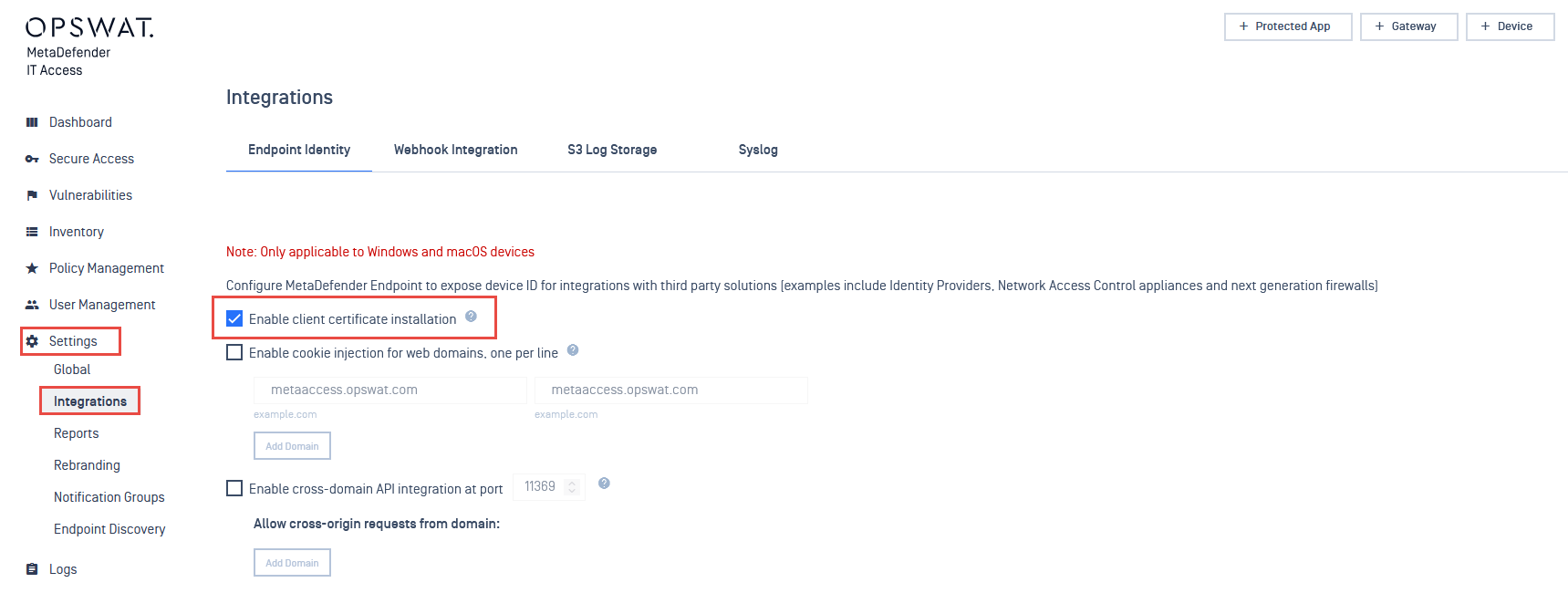The image size is (1568, 614).
Task: Click the first metaaccess.opswat.com domain field
Action: click(390, 390)
